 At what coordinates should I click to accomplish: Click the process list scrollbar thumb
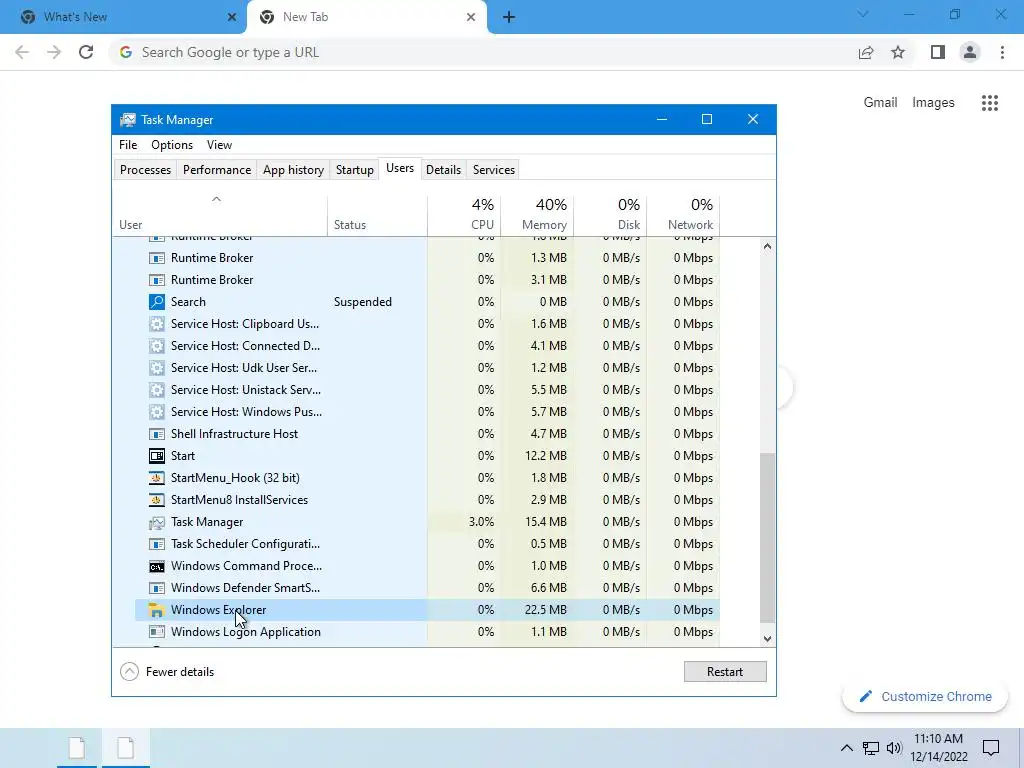coord(768,538)
